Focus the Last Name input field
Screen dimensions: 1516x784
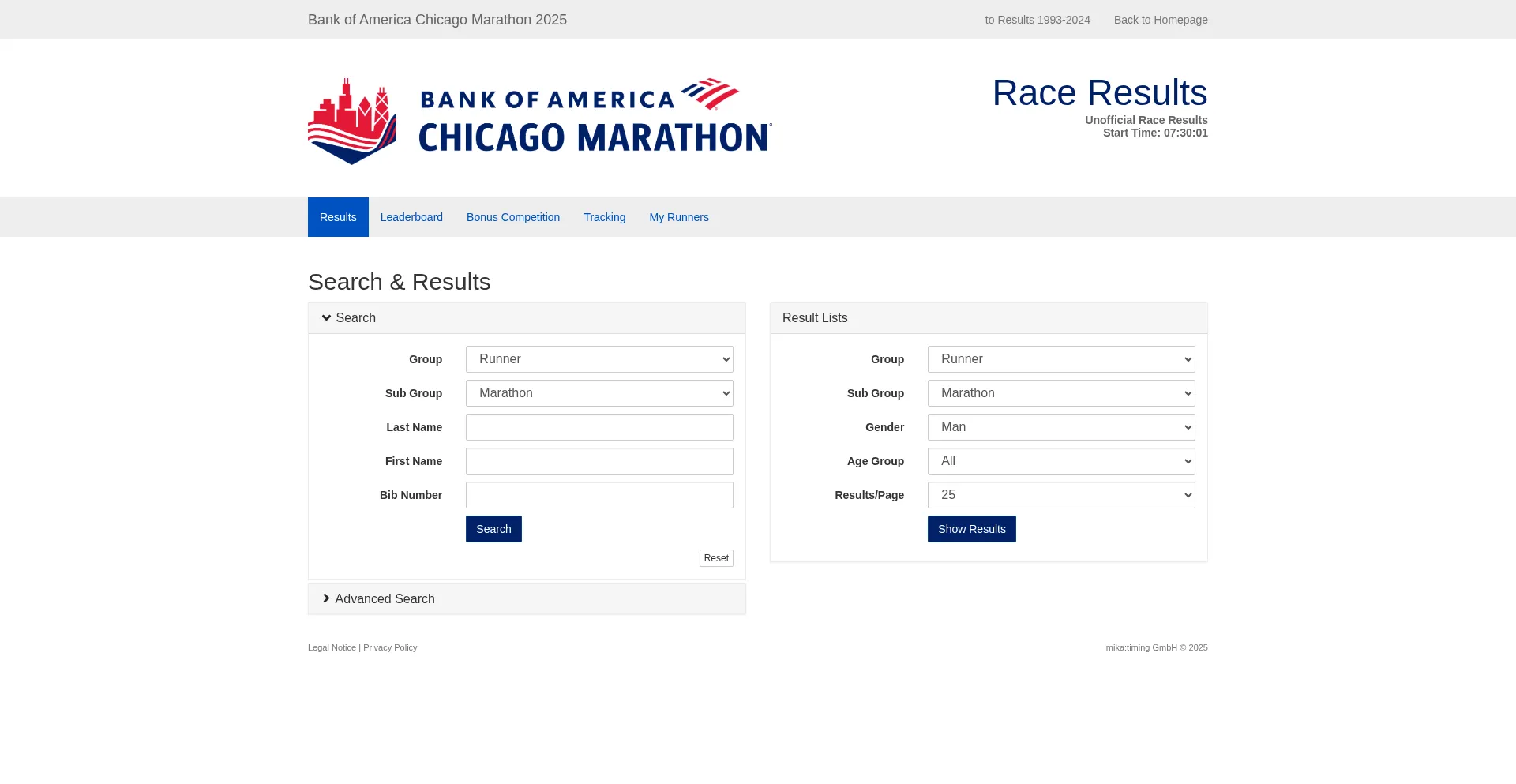pos(599,427)
